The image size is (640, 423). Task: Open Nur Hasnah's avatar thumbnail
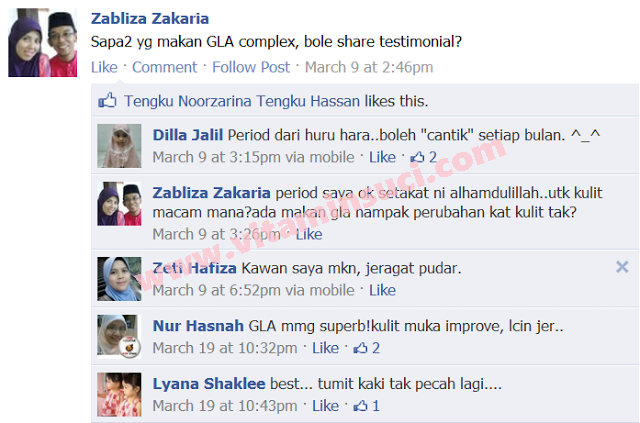[x=119, y=336]
